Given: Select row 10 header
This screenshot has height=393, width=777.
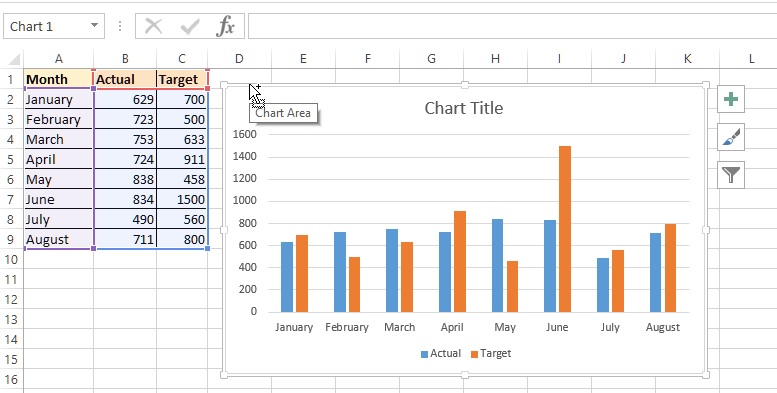Looking at the screenshot, I should coord(11,259).
